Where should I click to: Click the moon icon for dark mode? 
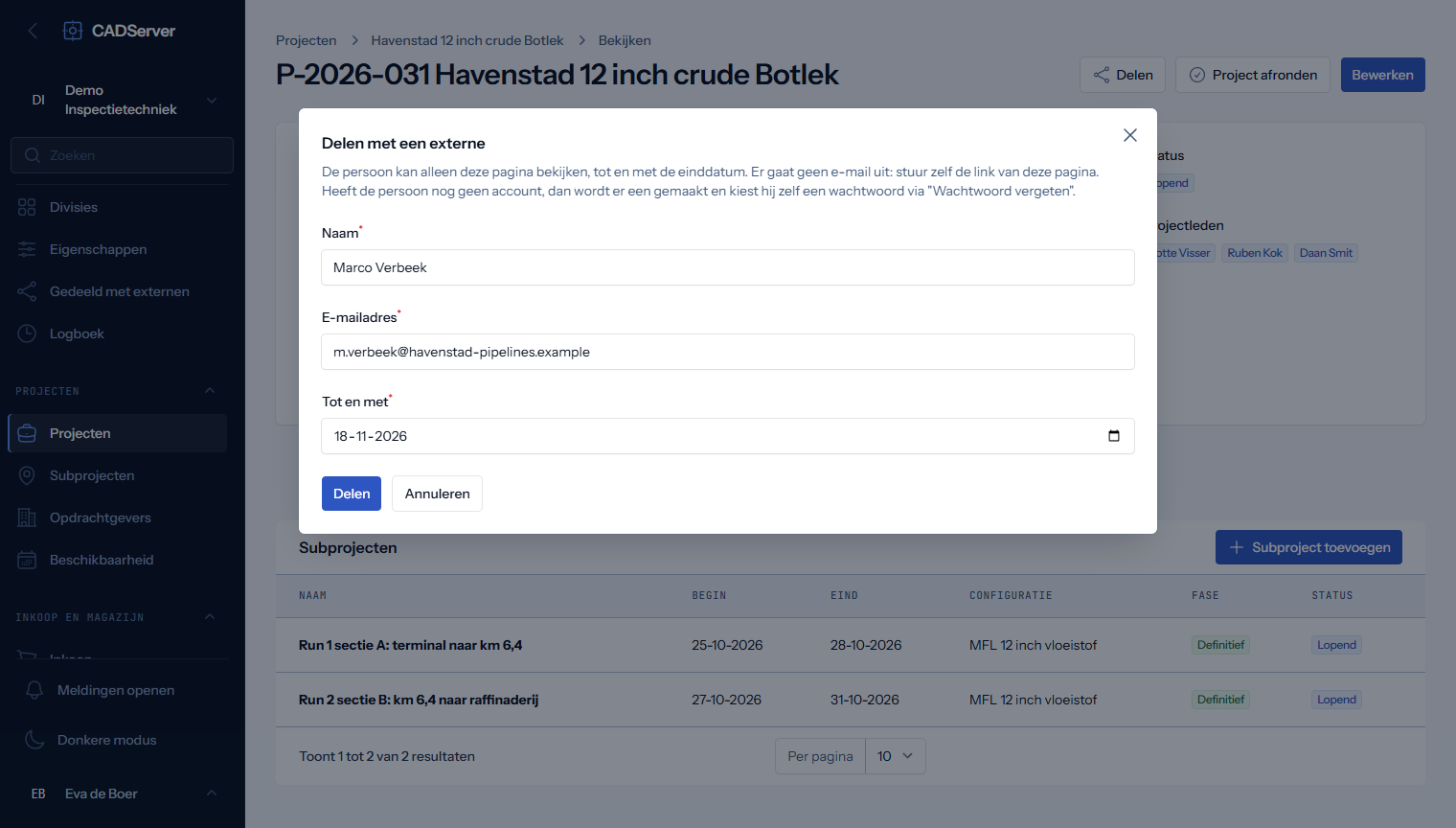[x=34, y=740]
